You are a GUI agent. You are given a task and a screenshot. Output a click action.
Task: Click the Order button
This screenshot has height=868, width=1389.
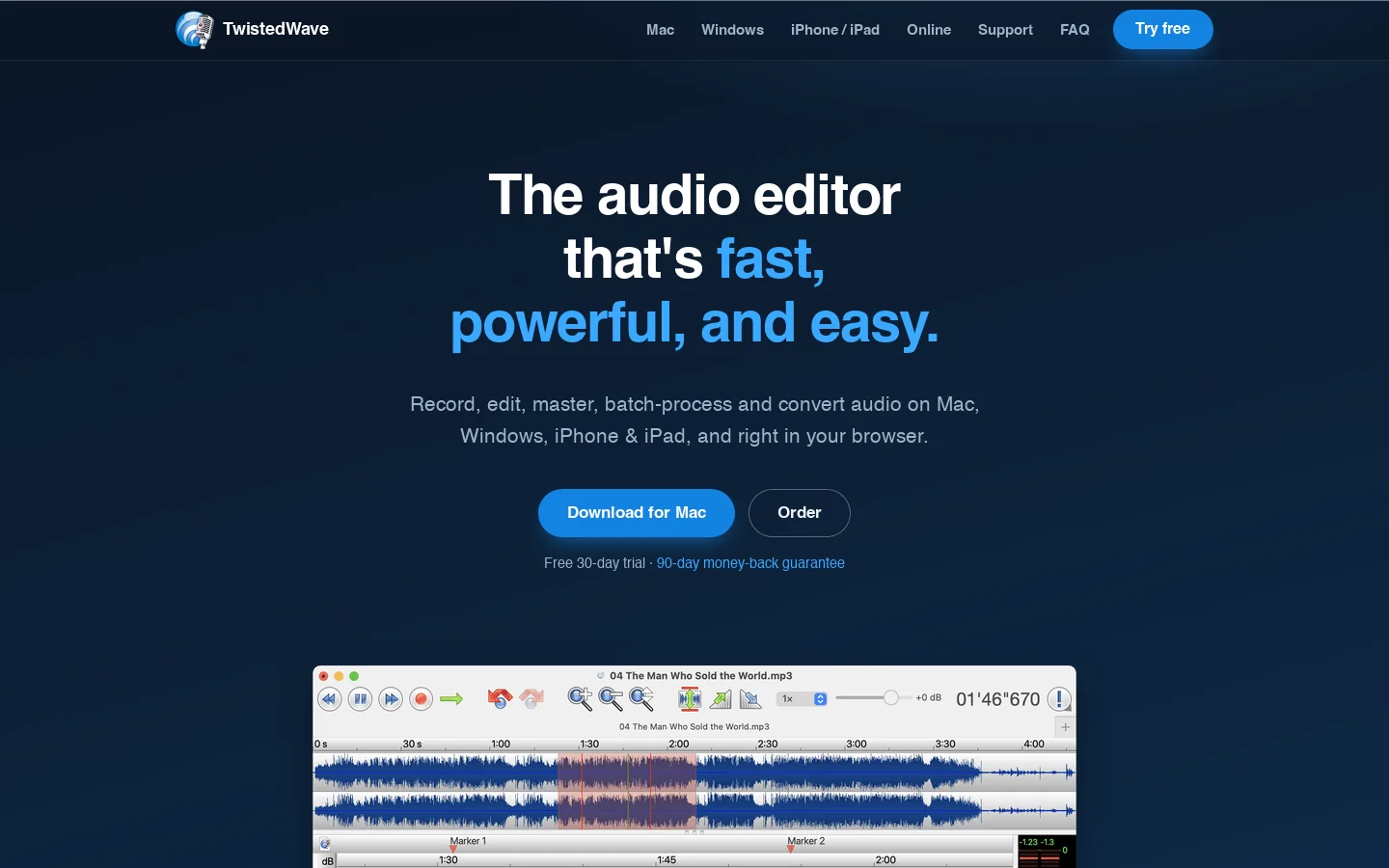pos(800,513)
